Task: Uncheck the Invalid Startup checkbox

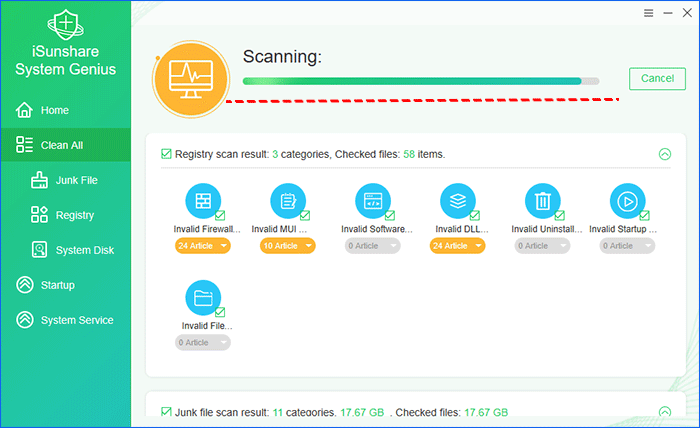Action: pyautogui.click(x=644, y=216)
